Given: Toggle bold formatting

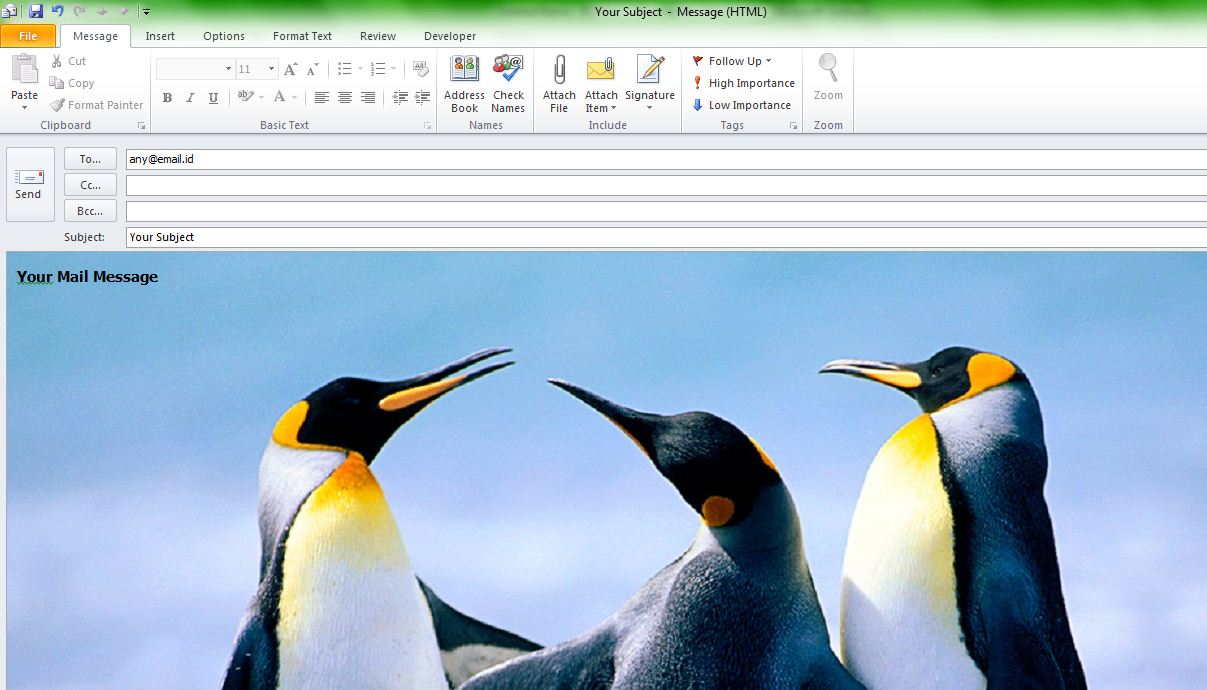Looking at the screenshot, I should point(167,97).
